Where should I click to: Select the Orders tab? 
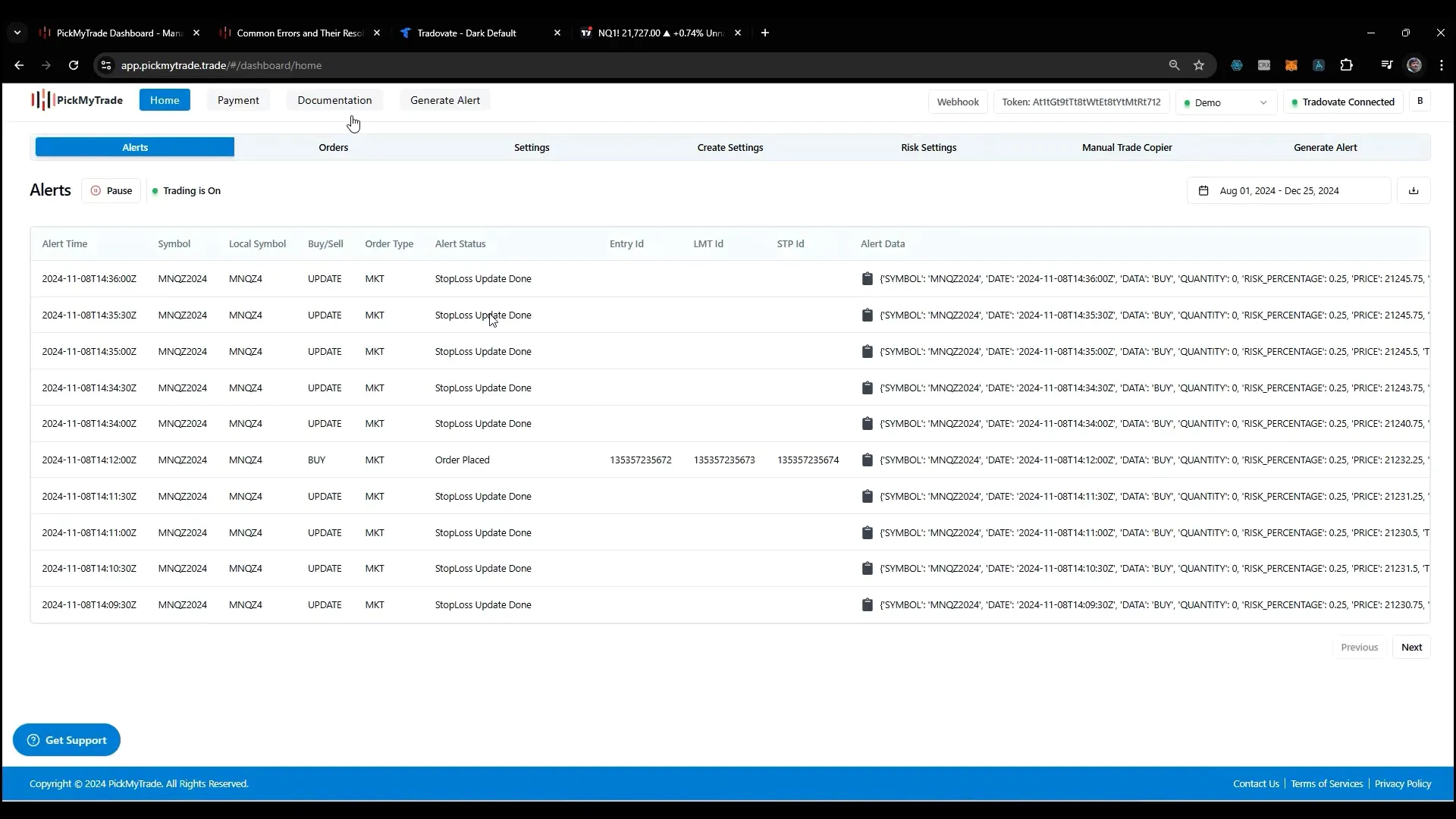[x=333, y=147]
